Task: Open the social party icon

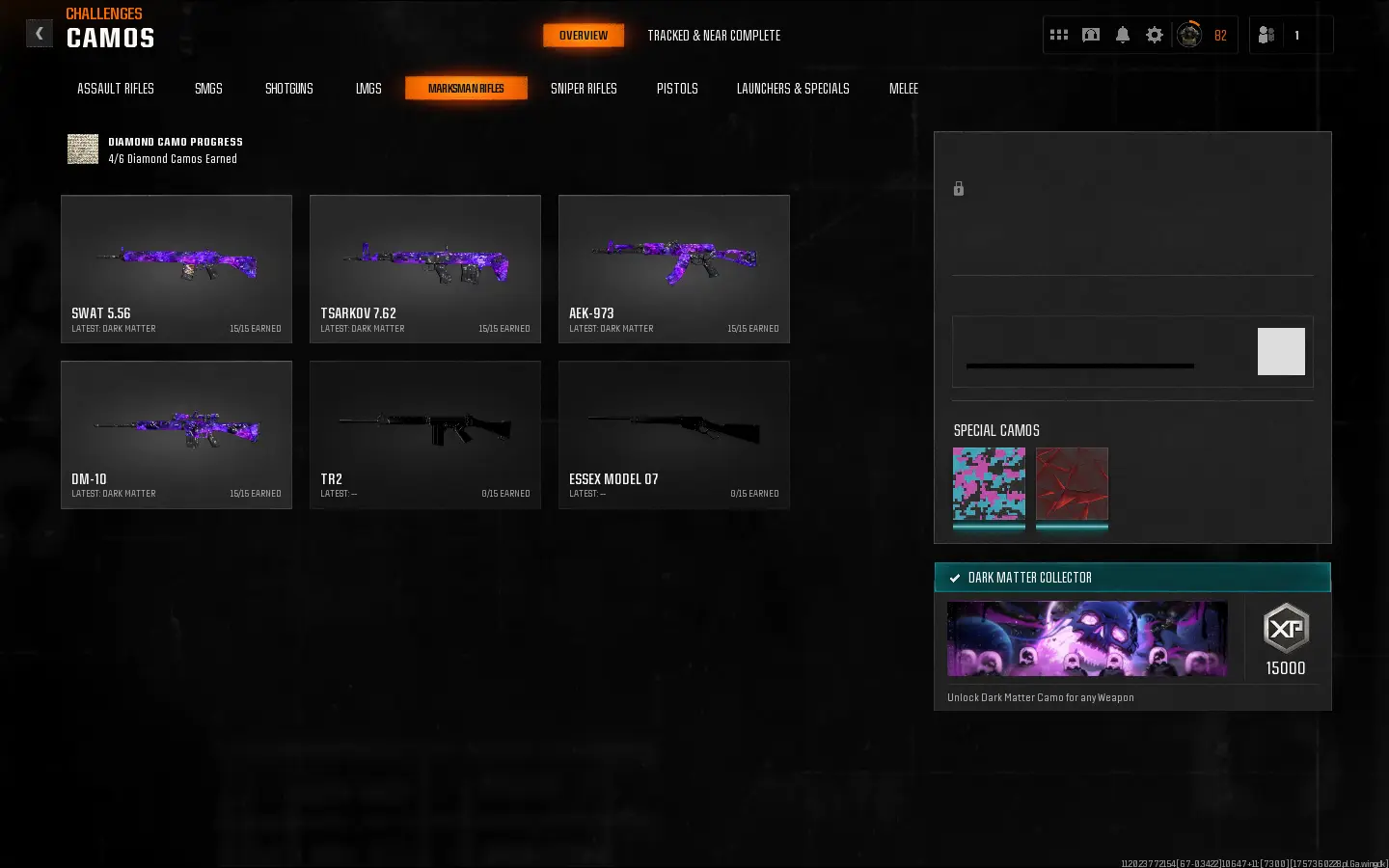Action: point(1266,35)
